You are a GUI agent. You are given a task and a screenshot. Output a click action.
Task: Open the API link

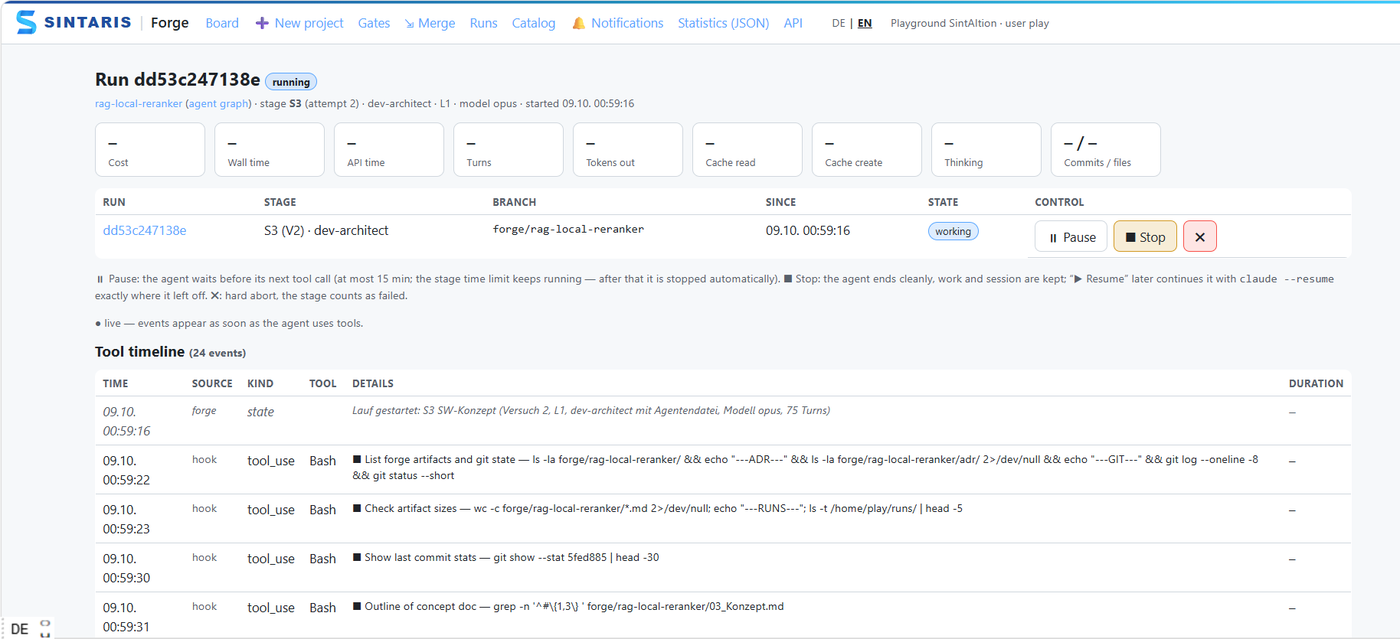(793, 23)
